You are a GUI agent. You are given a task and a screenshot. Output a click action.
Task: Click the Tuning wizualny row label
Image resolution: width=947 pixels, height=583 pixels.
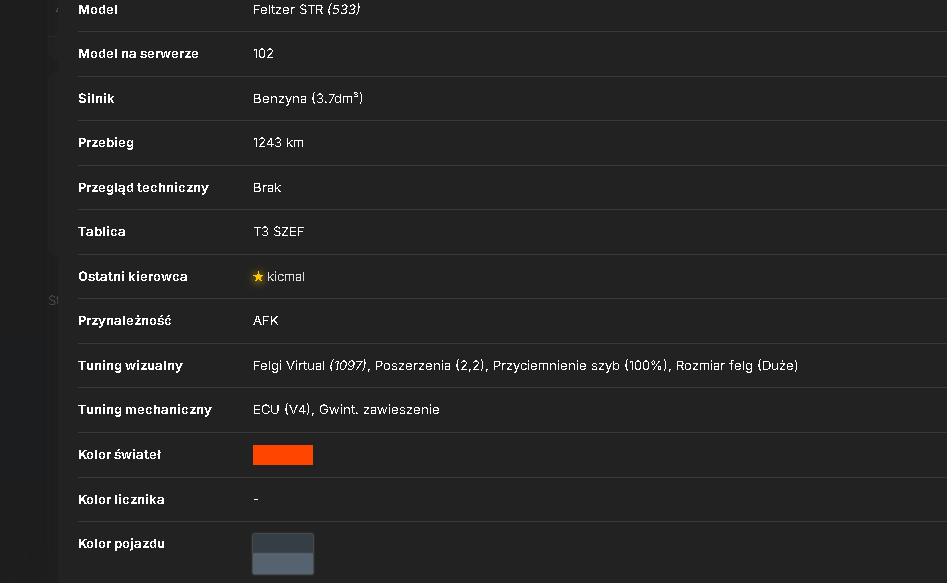[x=130, y=366]
